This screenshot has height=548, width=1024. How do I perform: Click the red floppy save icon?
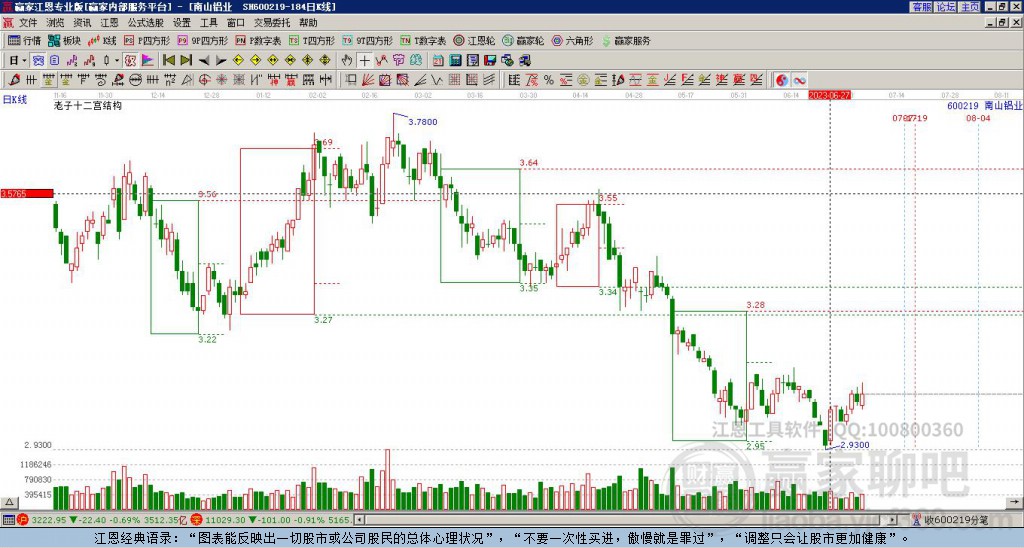click(490, 61)
